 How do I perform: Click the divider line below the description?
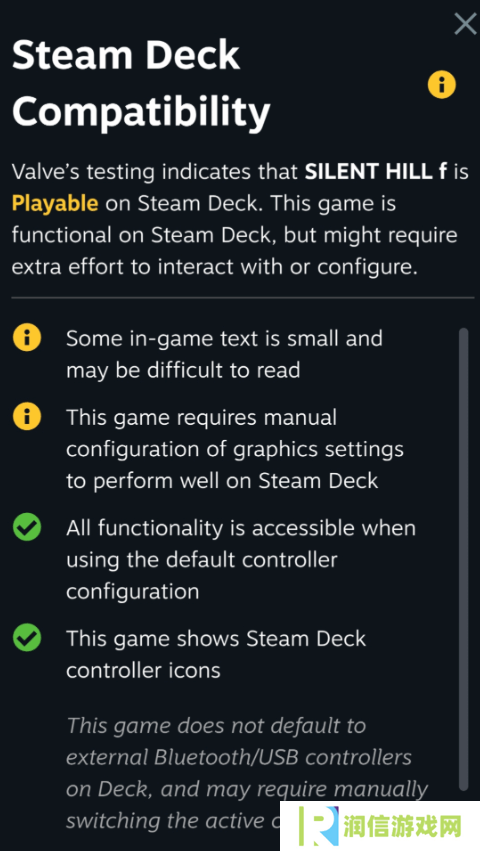point(243,297)
